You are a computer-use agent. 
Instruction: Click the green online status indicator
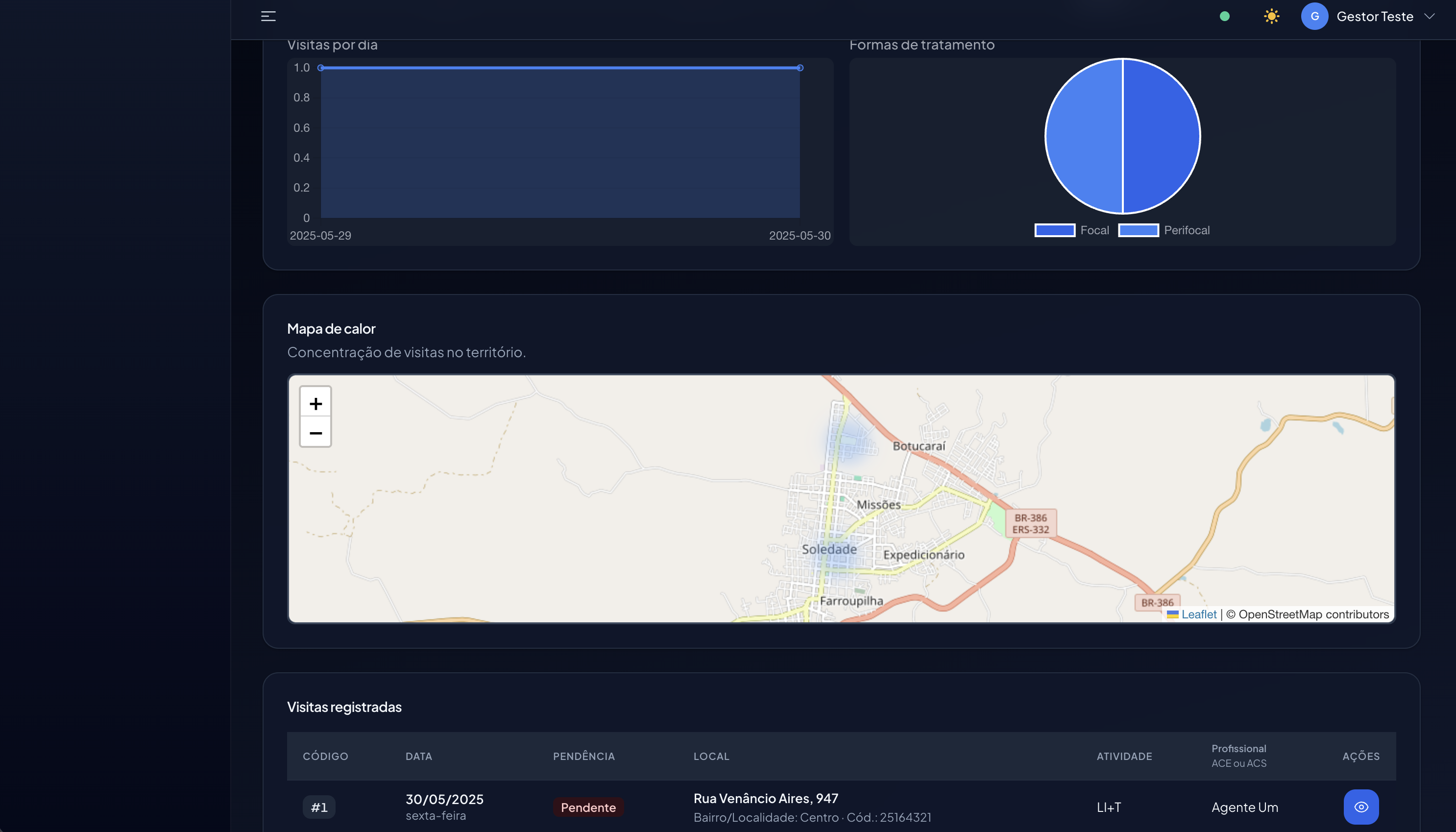point(1224,16)
